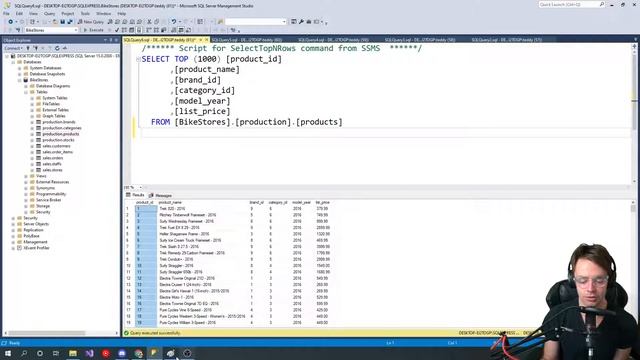Open the Tools menu

point(85,13)
